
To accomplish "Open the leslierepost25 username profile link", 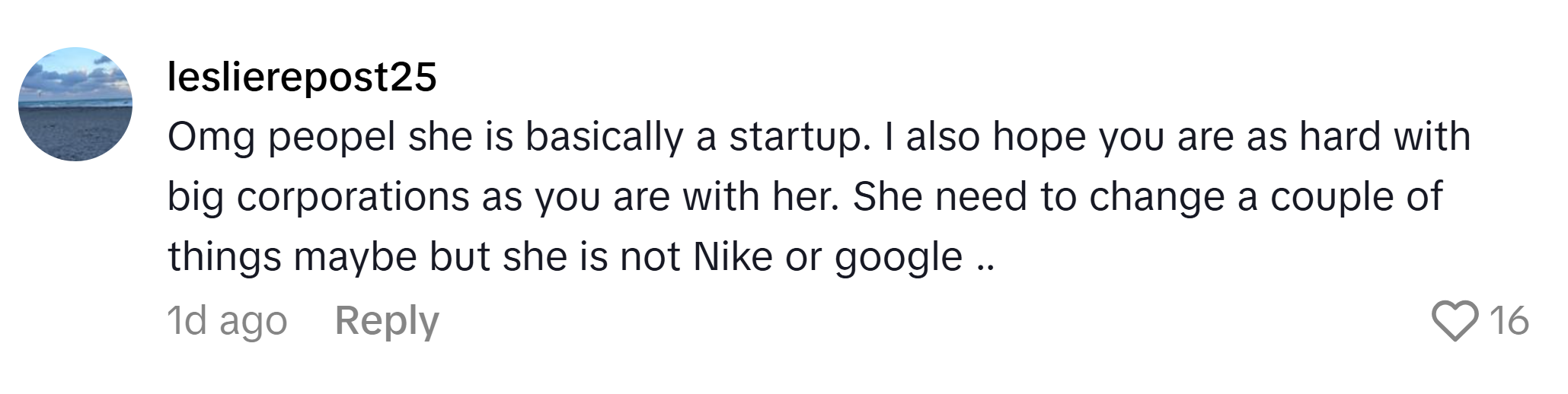I will pos(302,77).
